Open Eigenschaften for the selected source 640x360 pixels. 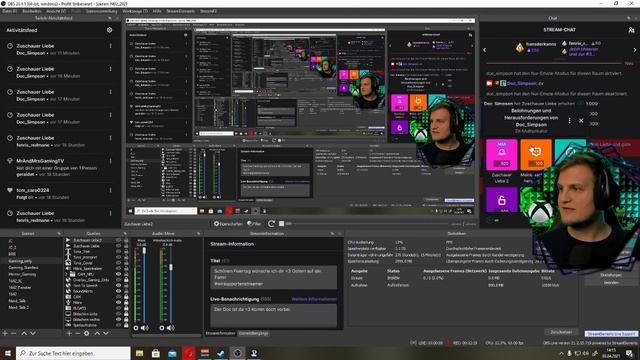coord(228,224)
